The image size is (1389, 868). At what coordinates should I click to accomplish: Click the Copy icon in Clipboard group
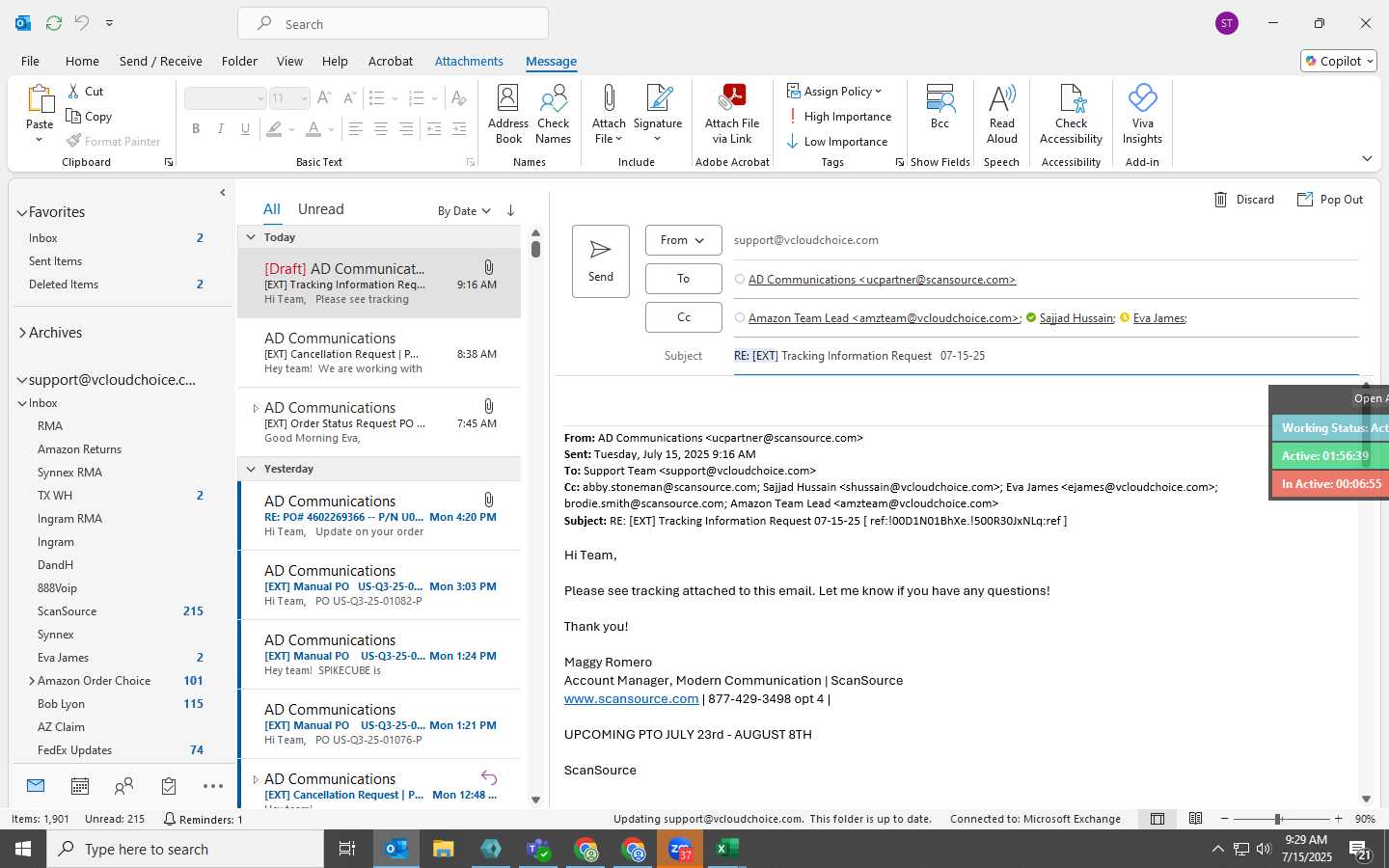click(73, 116)
